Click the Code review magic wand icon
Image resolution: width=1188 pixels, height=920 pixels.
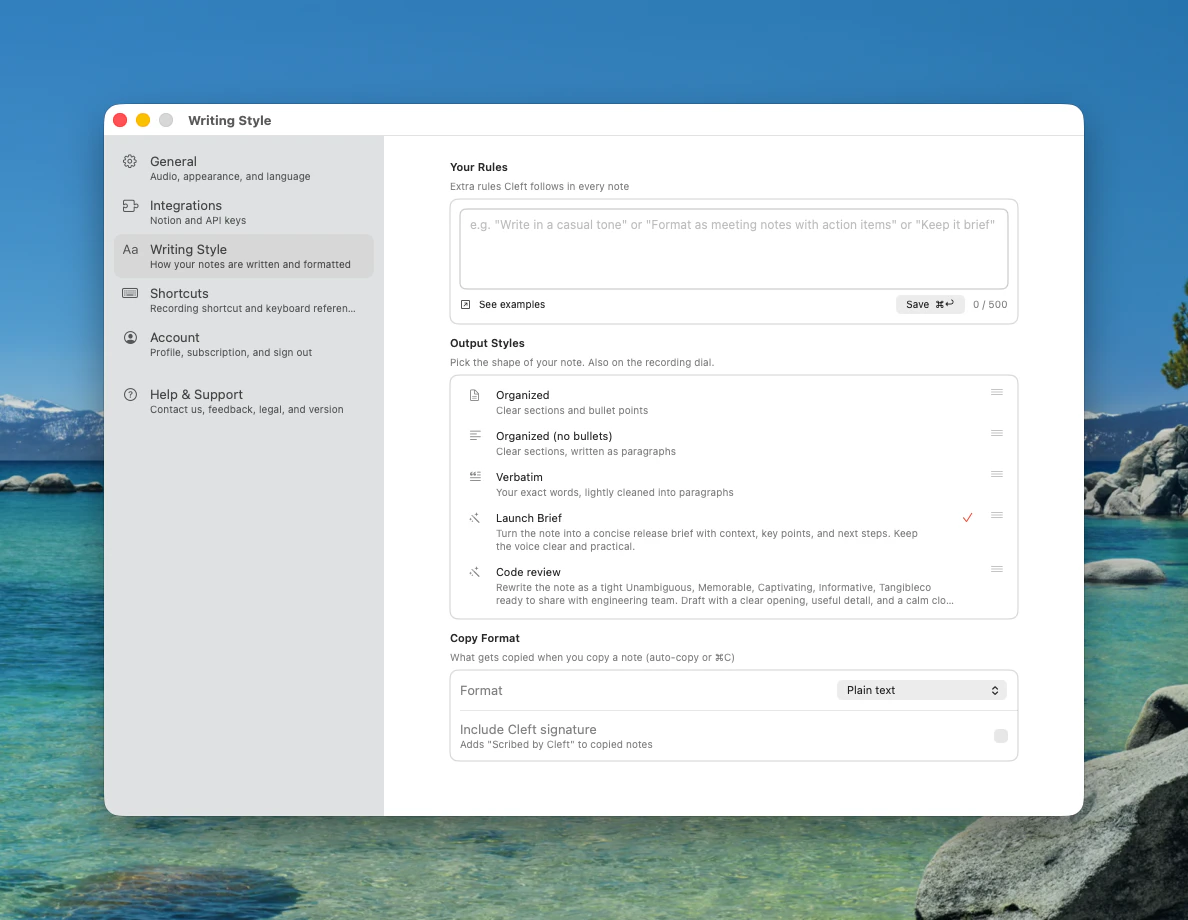coord(474,572)
